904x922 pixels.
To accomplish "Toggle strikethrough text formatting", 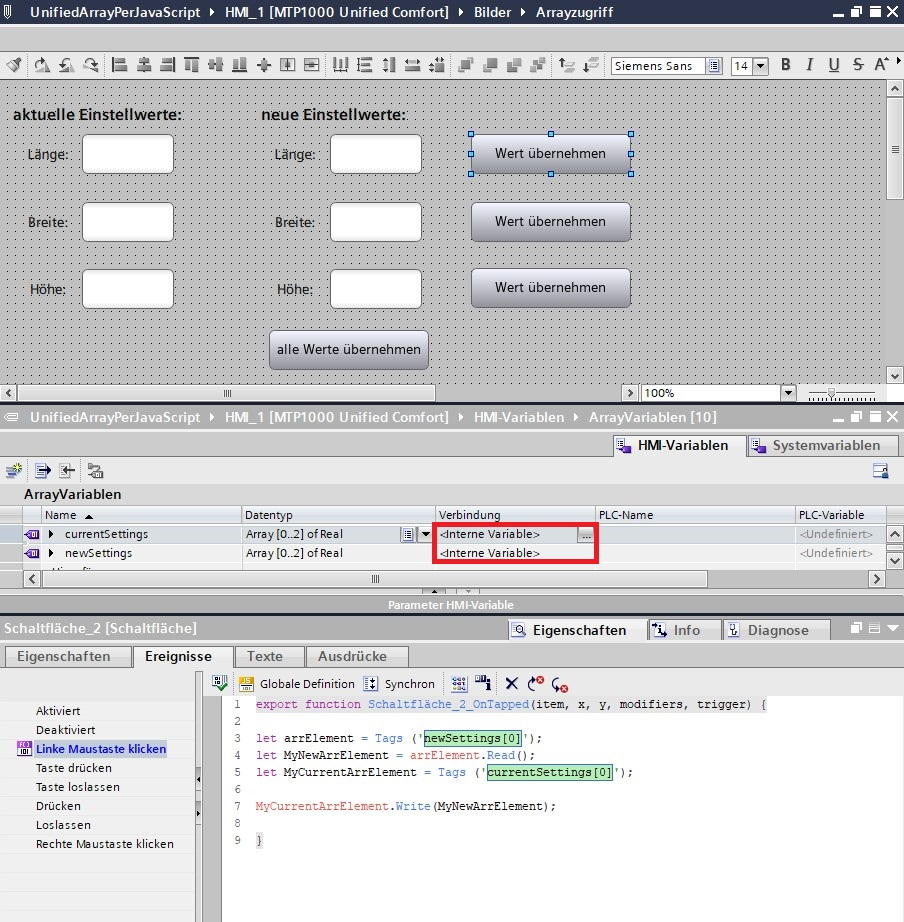I will click(858, 65).
